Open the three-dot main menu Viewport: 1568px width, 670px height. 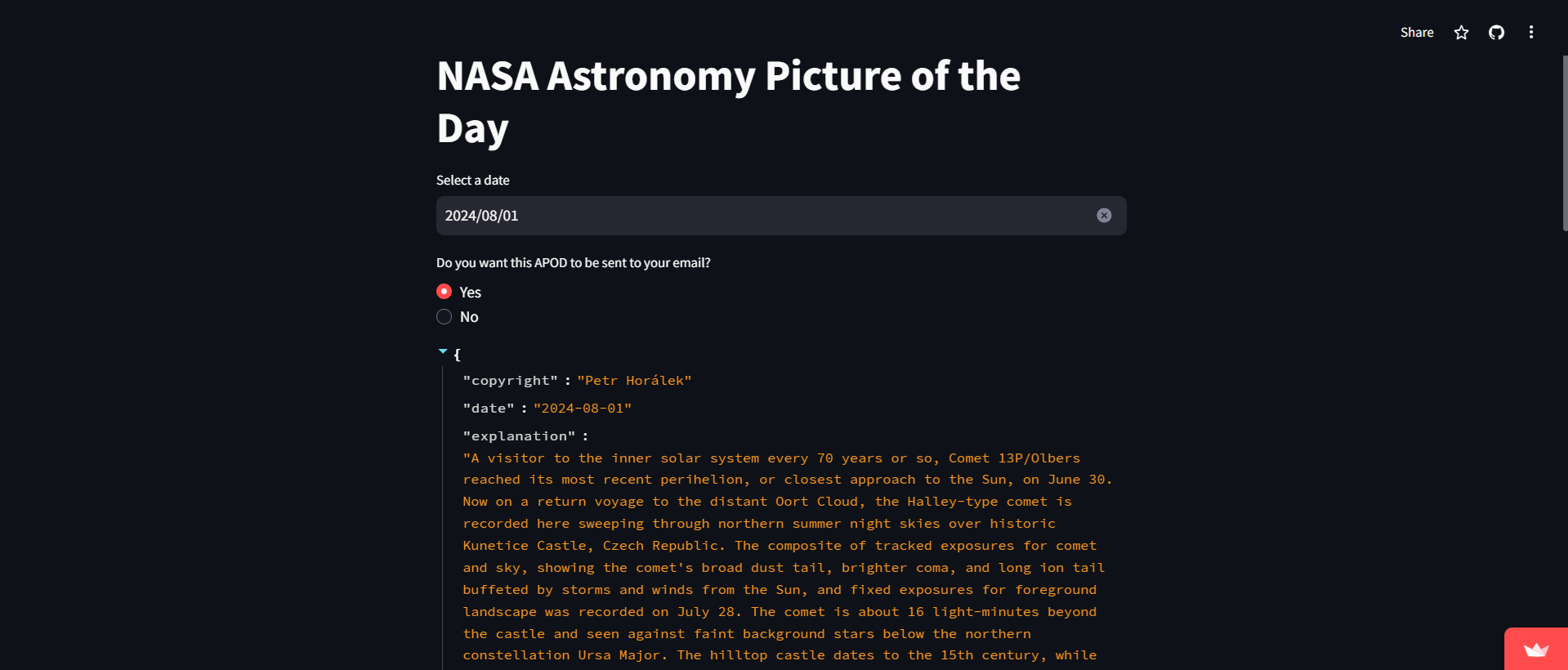[1530, 33]
